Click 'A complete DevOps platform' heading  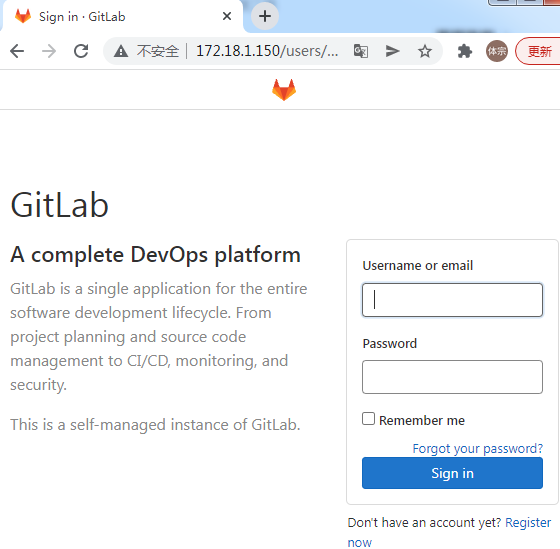click(155, 255)
